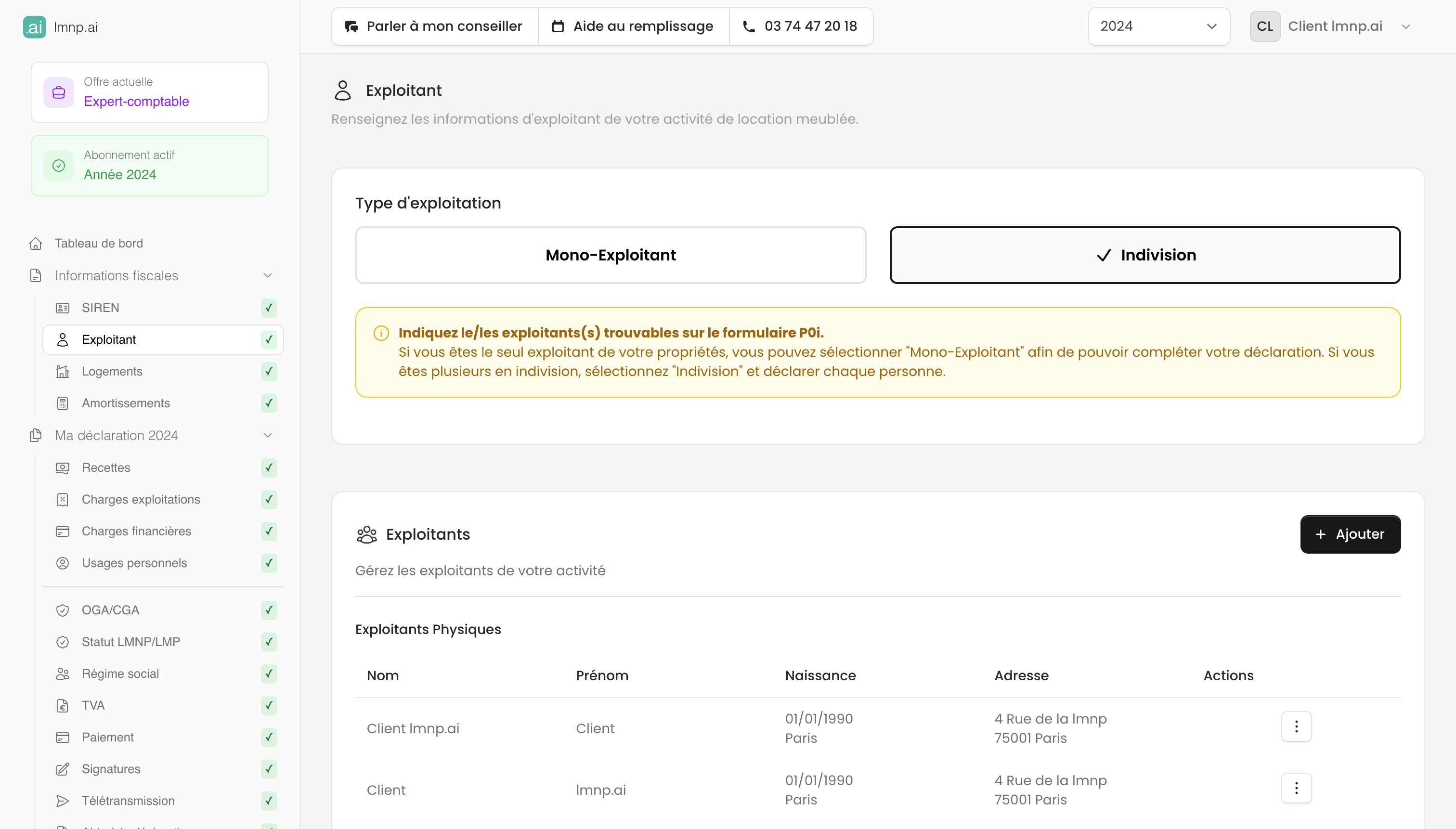Image resolution: width=1456 pixels, height=829 pixels.
Task: Open the Charges financières menu item
Action: click(x=136, y=531)
